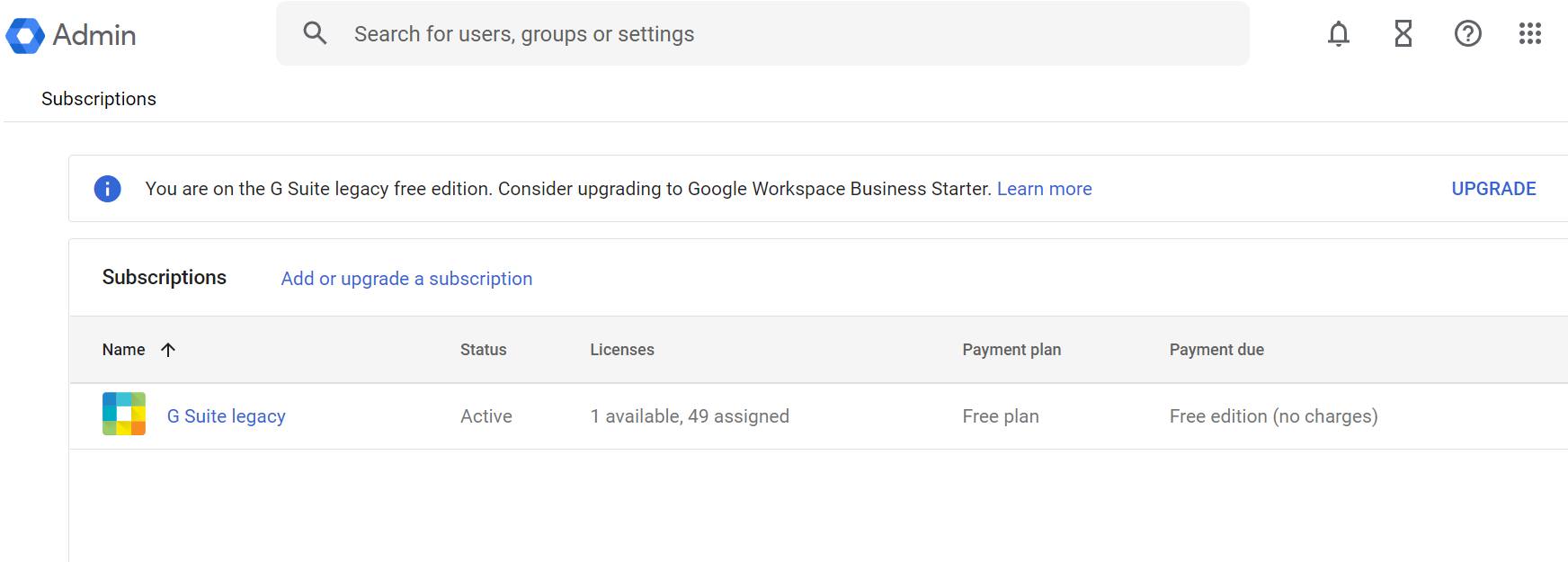This screenshot has width=1568, height=562.
Task: Open the notifications bell
Action: (1338, 34)
